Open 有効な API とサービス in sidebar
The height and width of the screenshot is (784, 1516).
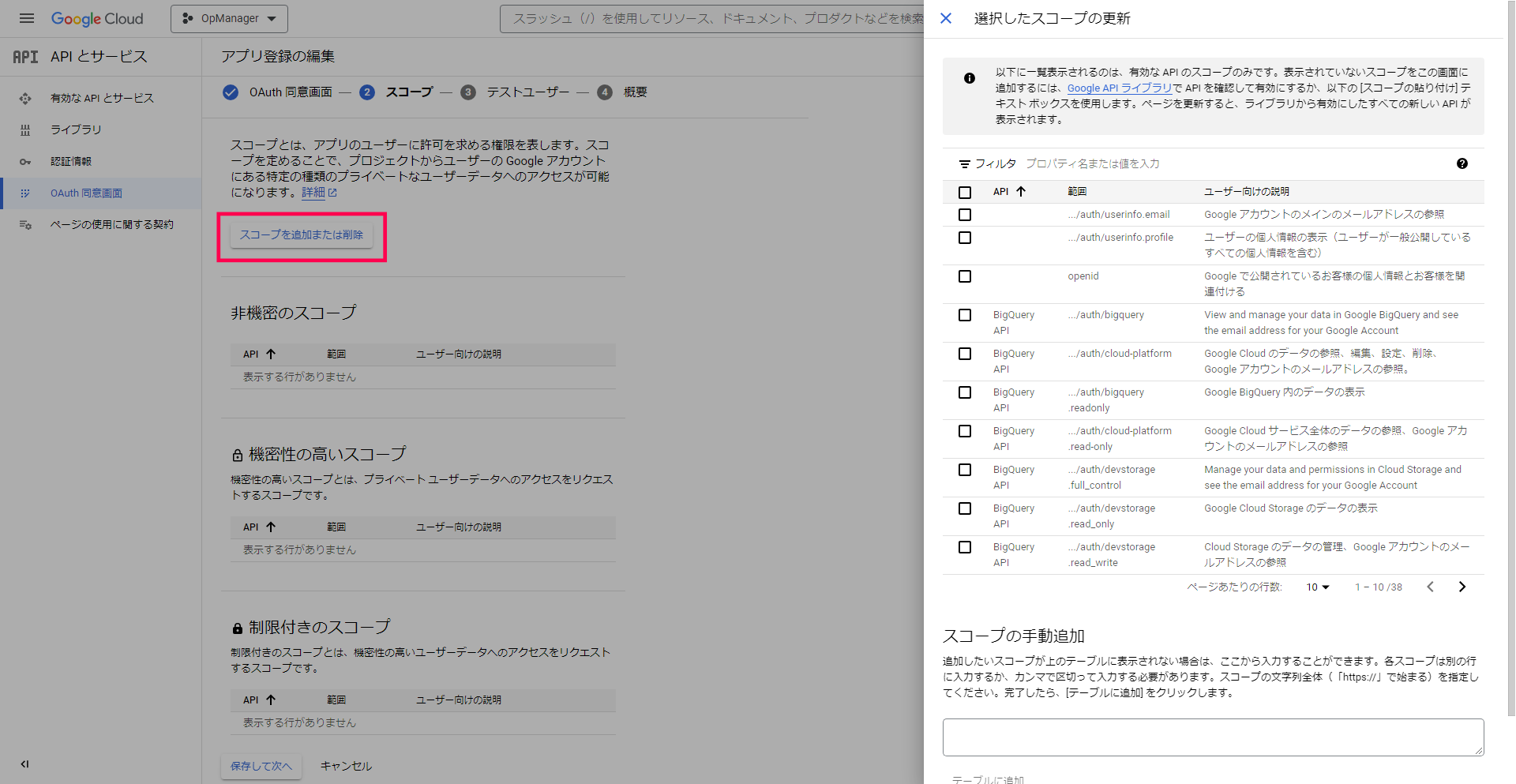[102, 98]
